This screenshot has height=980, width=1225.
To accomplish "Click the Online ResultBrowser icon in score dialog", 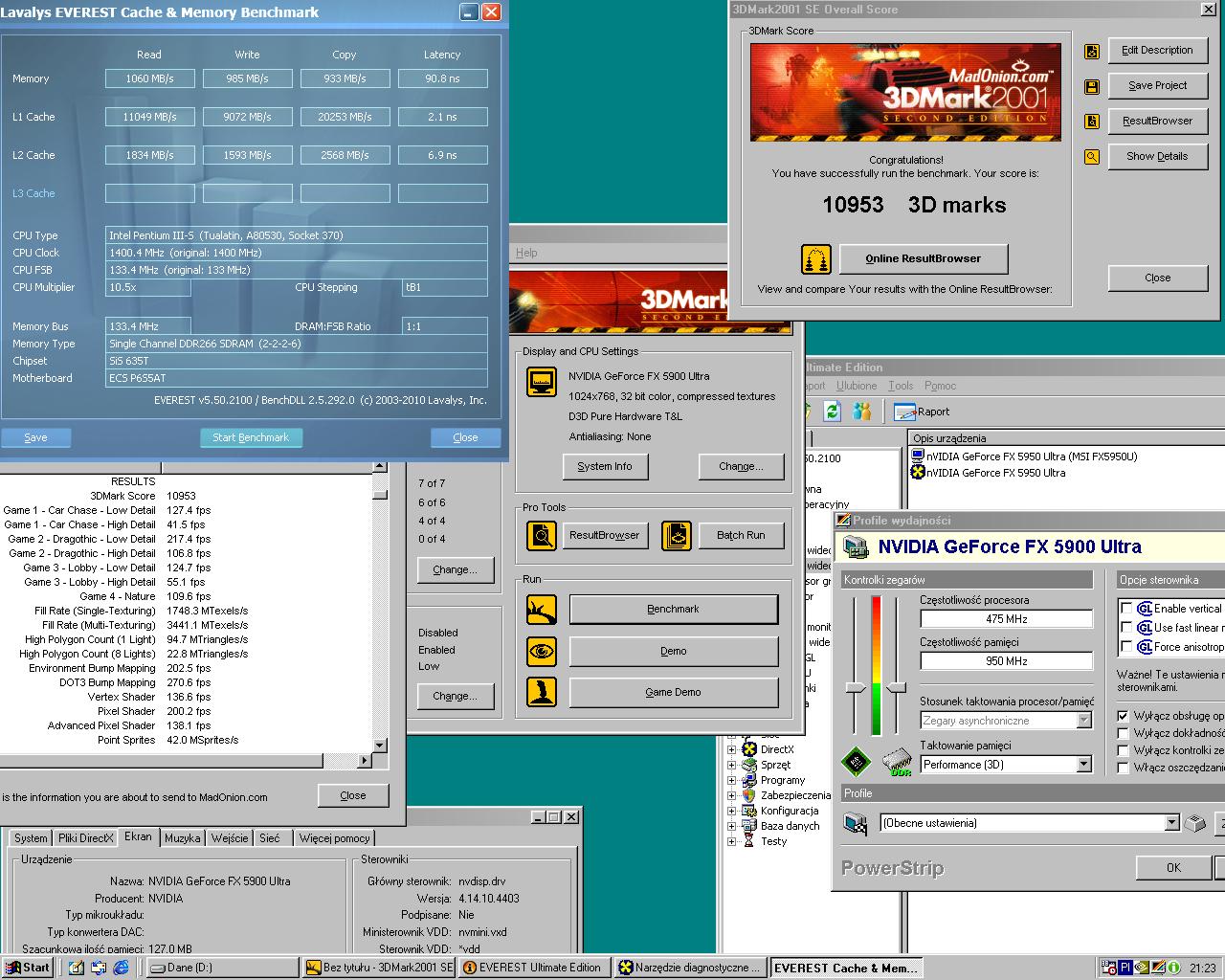I will [816, 259].
